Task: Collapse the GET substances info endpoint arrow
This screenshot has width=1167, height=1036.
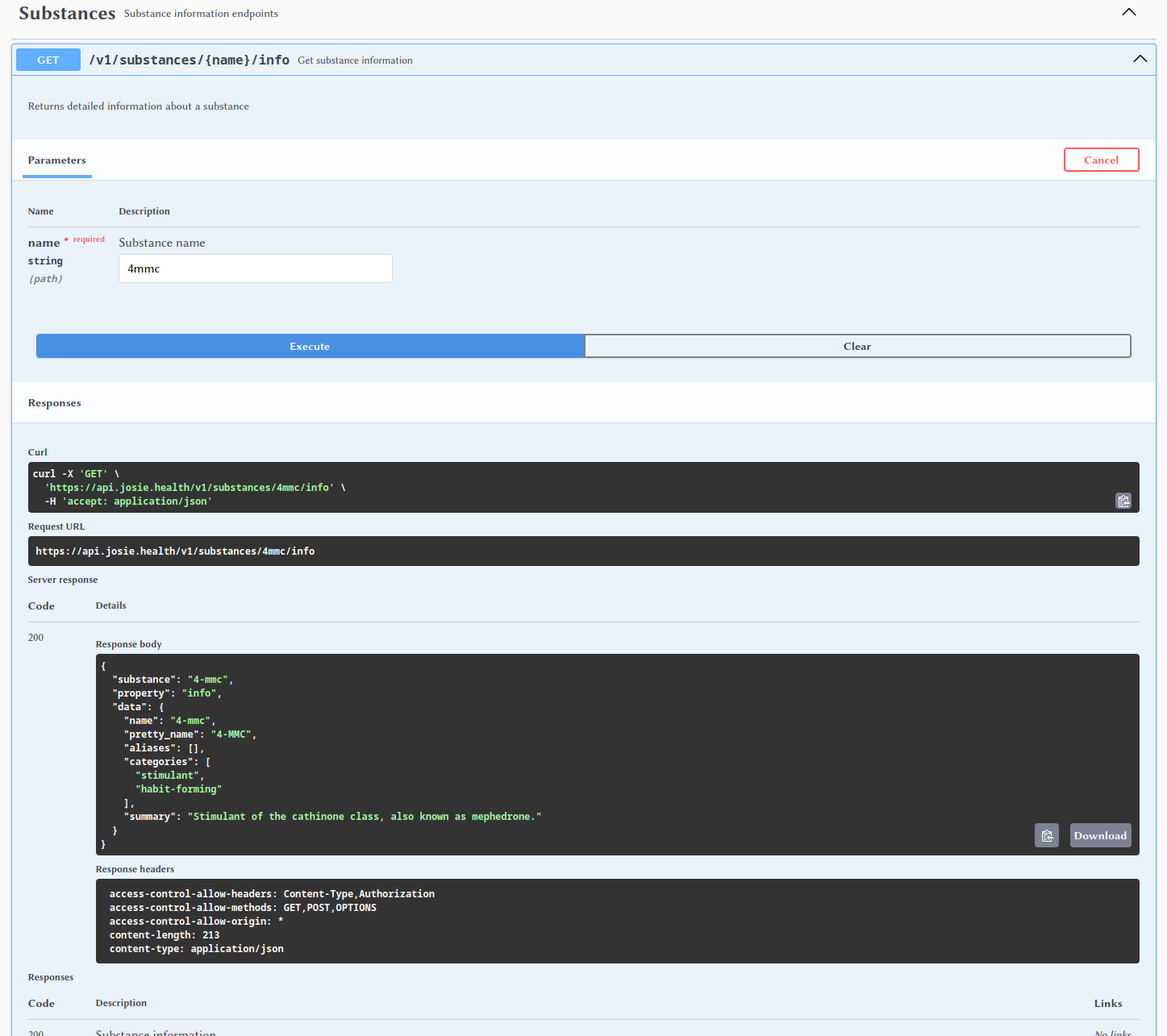Action: coord(1140,59)
